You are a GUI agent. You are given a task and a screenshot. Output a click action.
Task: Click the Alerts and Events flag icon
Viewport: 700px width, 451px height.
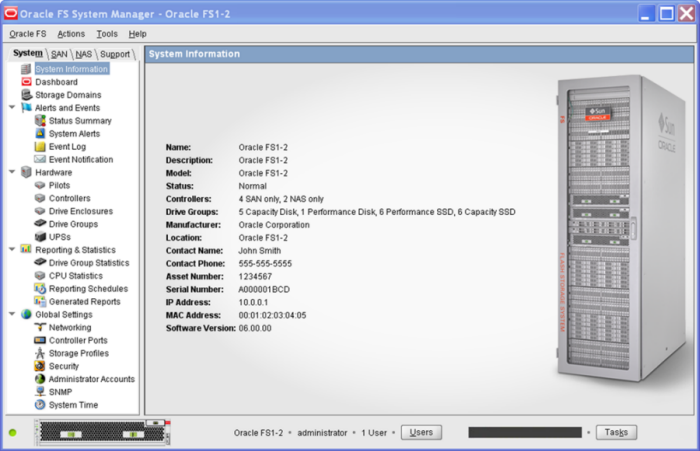tap(26, 108)
